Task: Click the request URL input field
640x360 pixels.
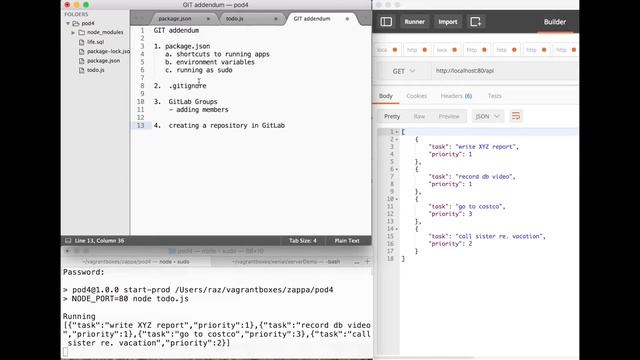Action: pos(504,71)
